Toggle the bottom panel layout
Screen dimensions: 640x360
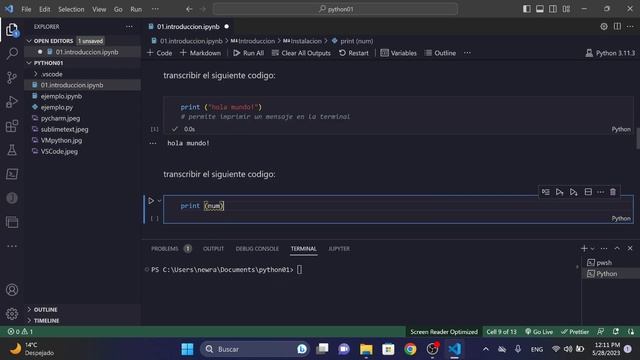(540, 9)
